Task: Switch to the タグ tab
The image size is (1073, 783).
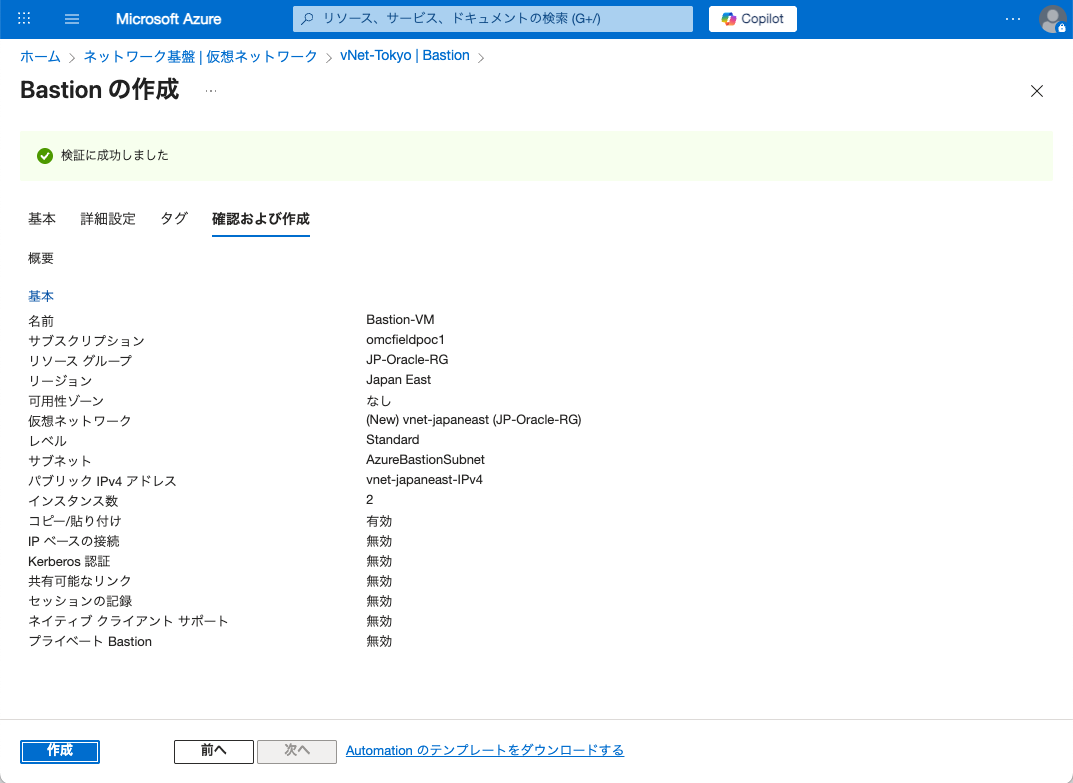Action: 174,219
